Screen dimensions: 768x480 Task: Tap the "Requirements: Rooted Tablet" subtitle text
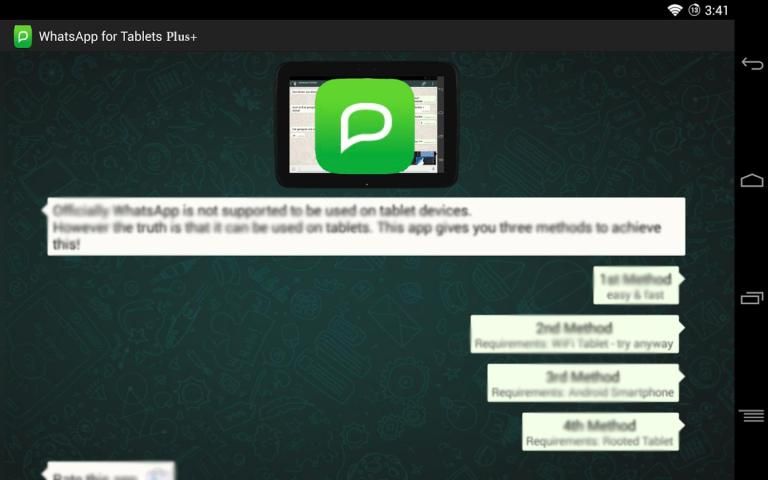(x=601, y=441)
